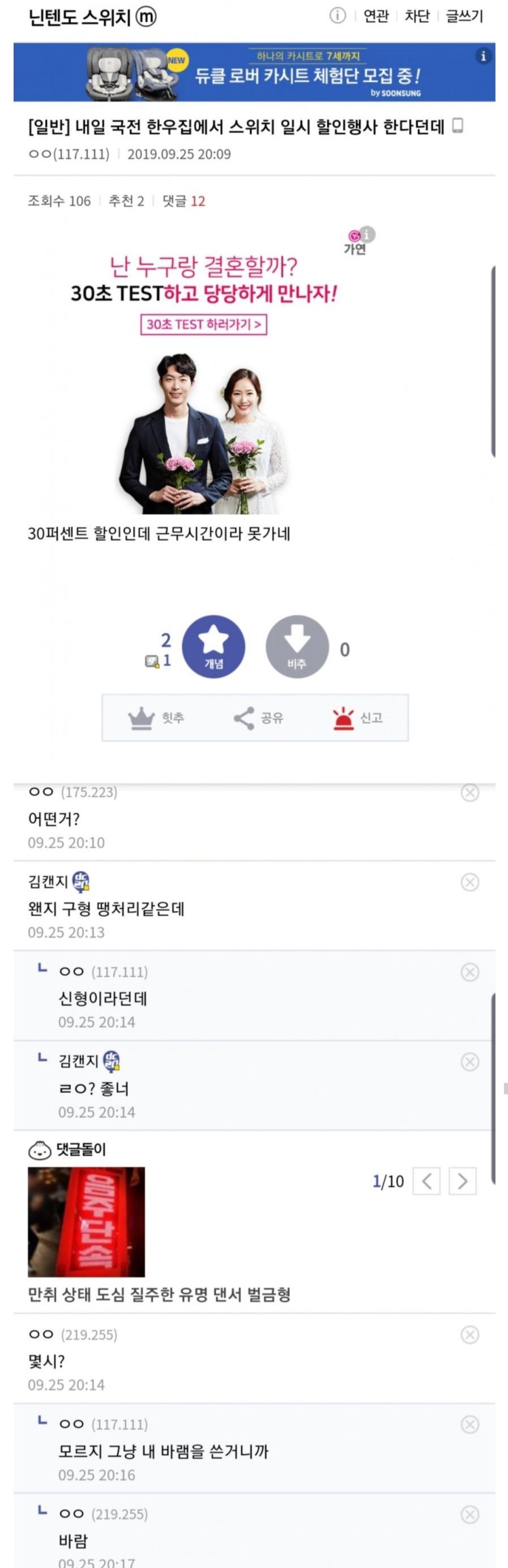Click the '30초 TEST 하러가기' button
Viewport: 508px width, 1568px height.
point(204,325)
